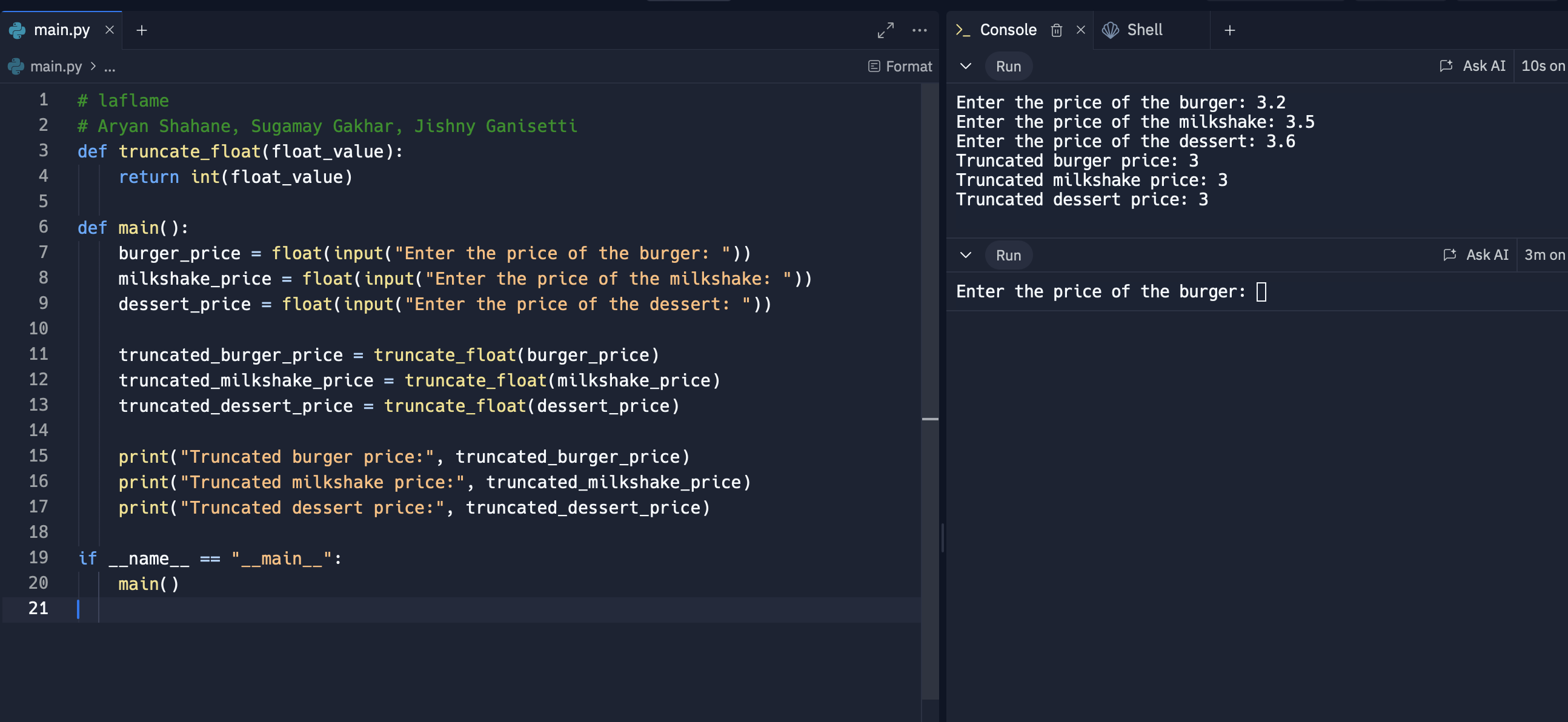Image resolution: width=1568 pixels, height=722 pixels.
Task: Close the Console tab
Action: tap(1080, 30)
